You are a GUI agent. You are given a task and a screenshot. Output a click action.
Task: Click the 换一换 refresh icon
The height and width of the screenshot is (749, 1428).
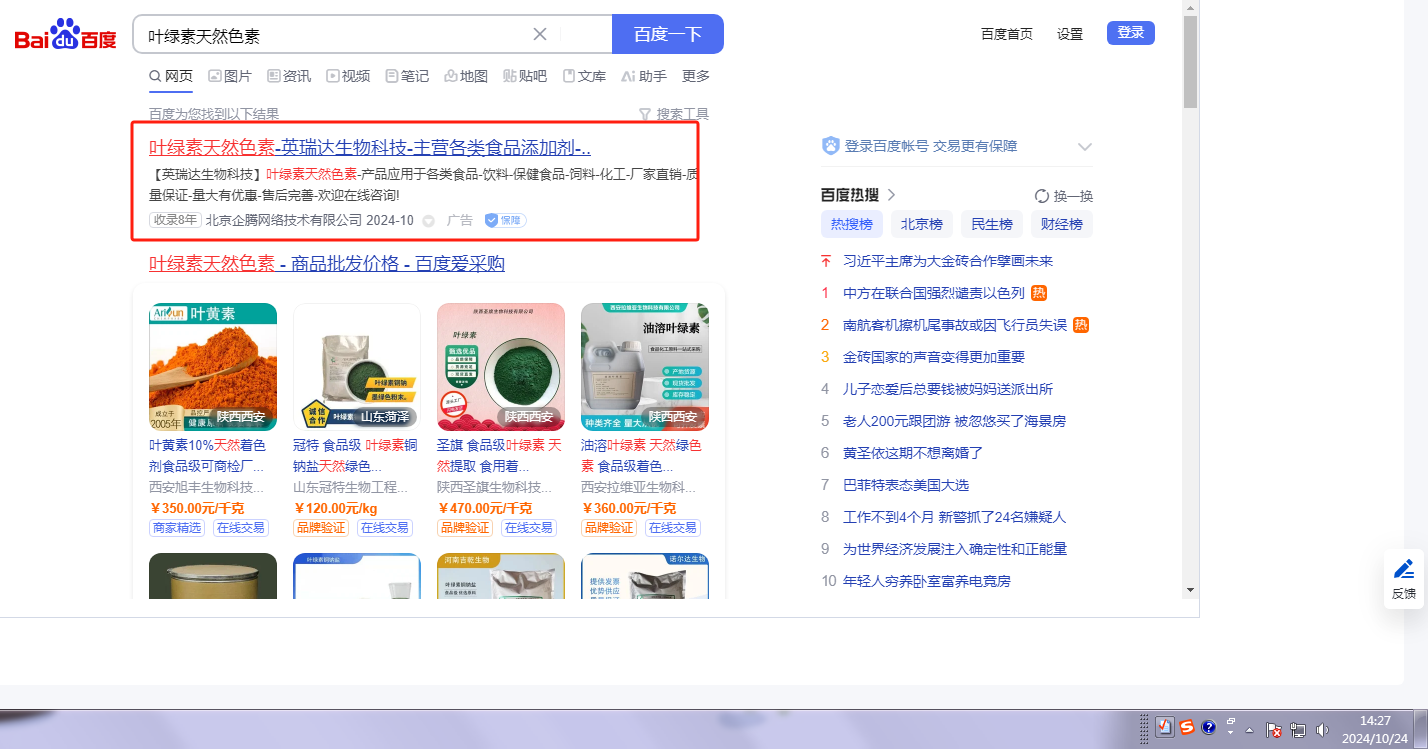tap(1041, 196)
